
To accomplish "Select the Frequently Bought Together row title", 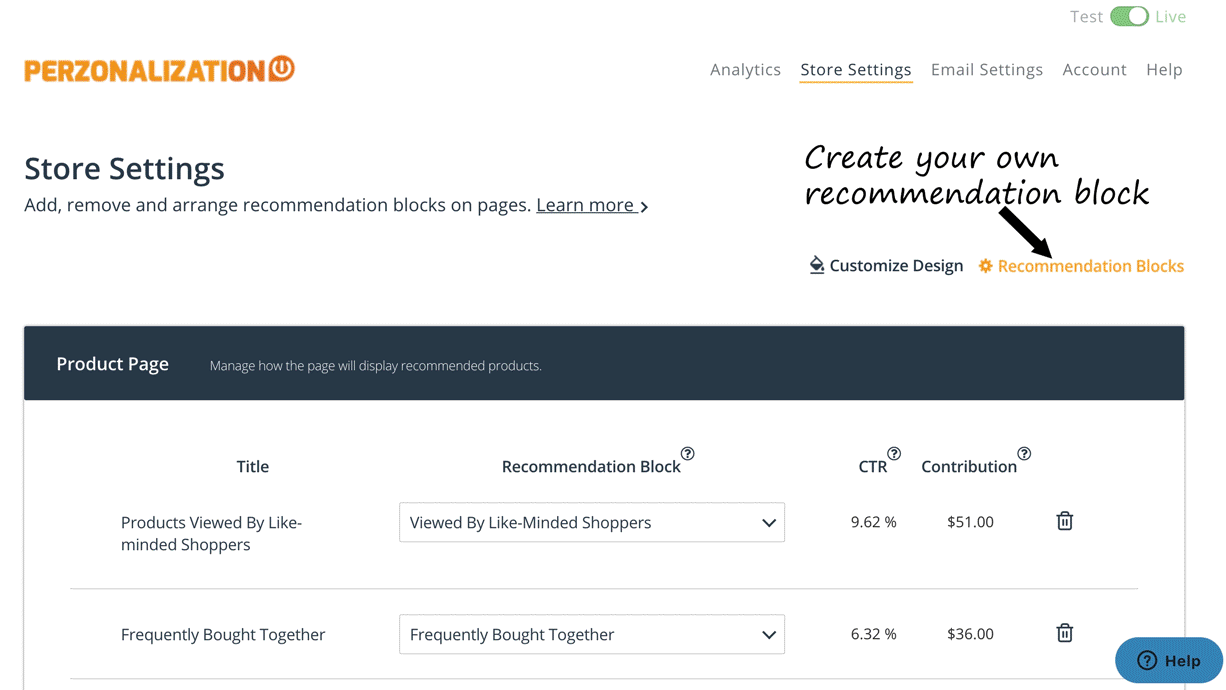I will click(x=223, y=634).
